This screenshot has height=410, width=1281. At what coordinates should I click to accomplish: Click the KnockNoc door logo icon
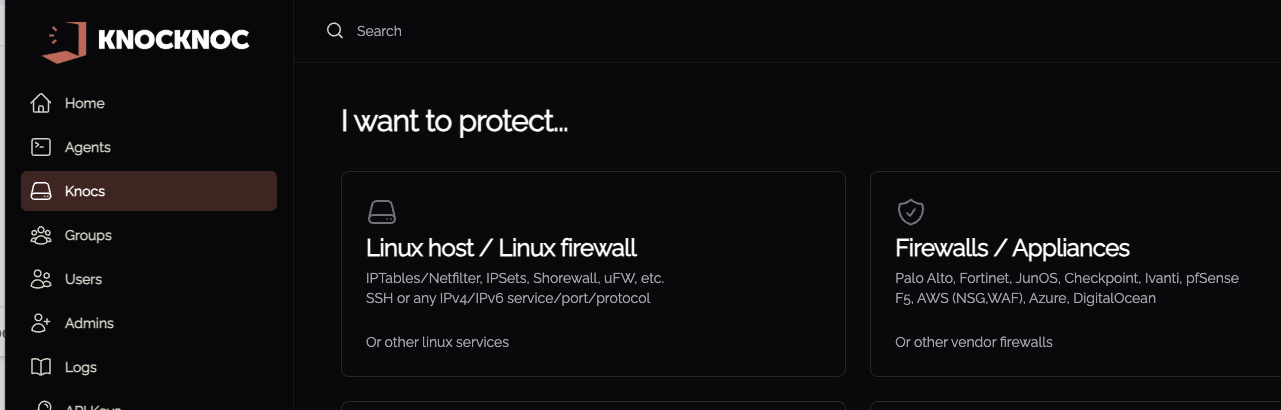pos(66,42)
